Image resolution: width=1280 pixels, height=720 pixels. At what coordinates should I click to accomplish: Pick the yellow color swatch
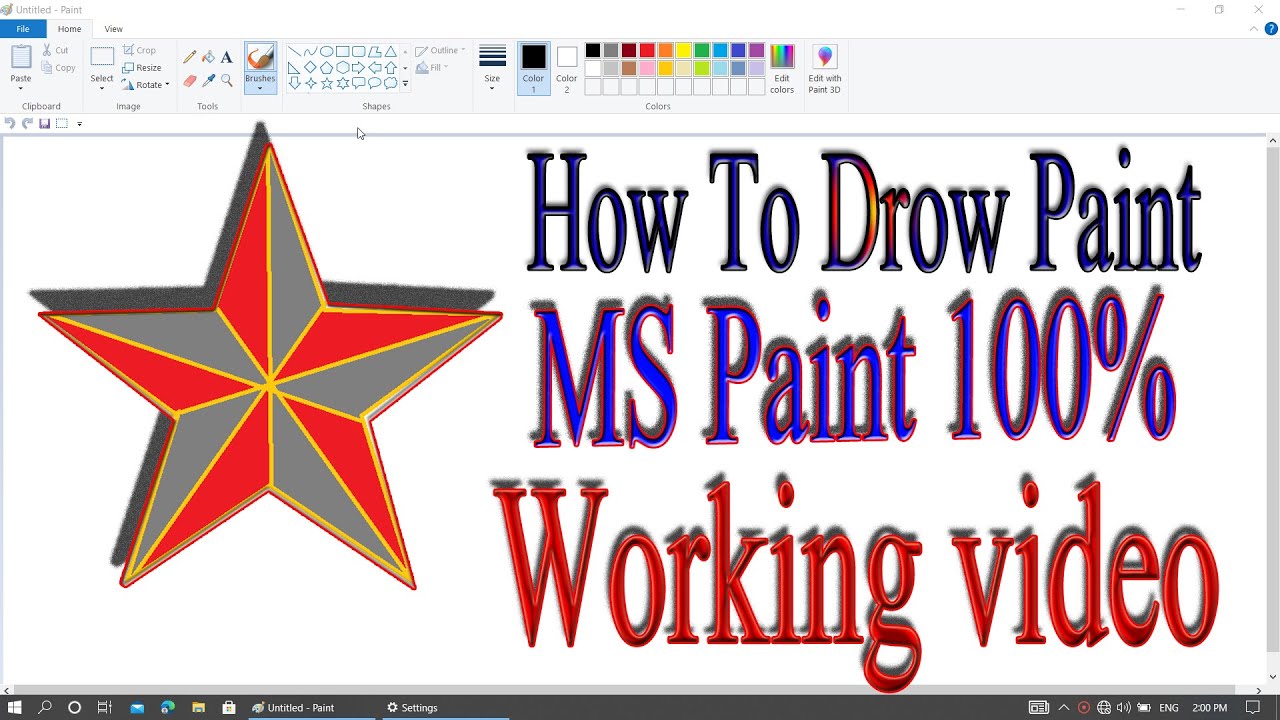683,50
